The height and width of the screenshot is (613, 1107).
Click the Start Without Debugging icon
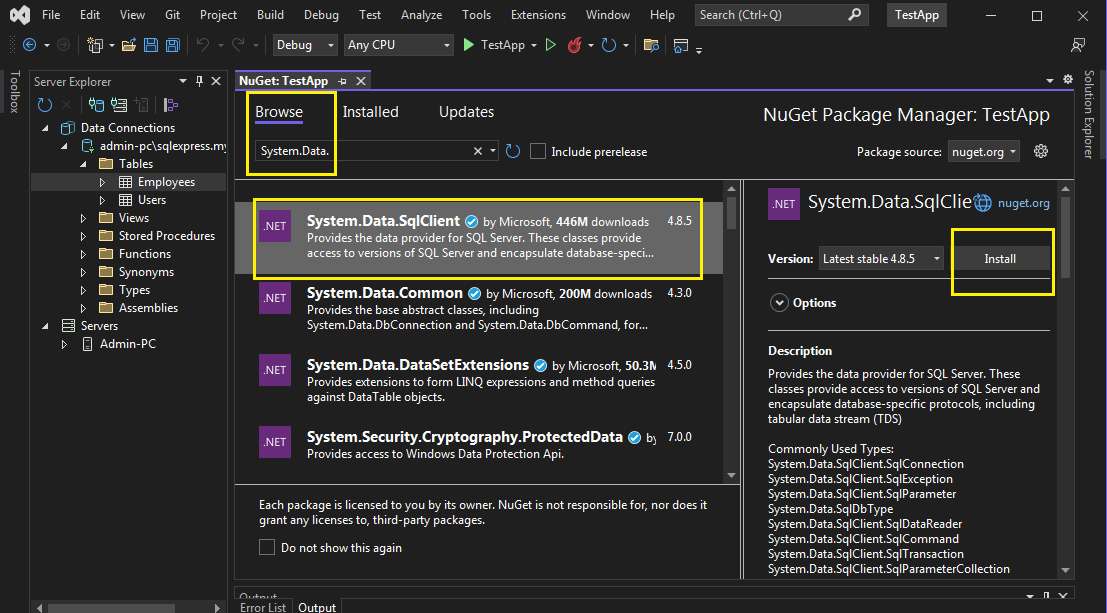pyautogui.click(x=549, y=45)
